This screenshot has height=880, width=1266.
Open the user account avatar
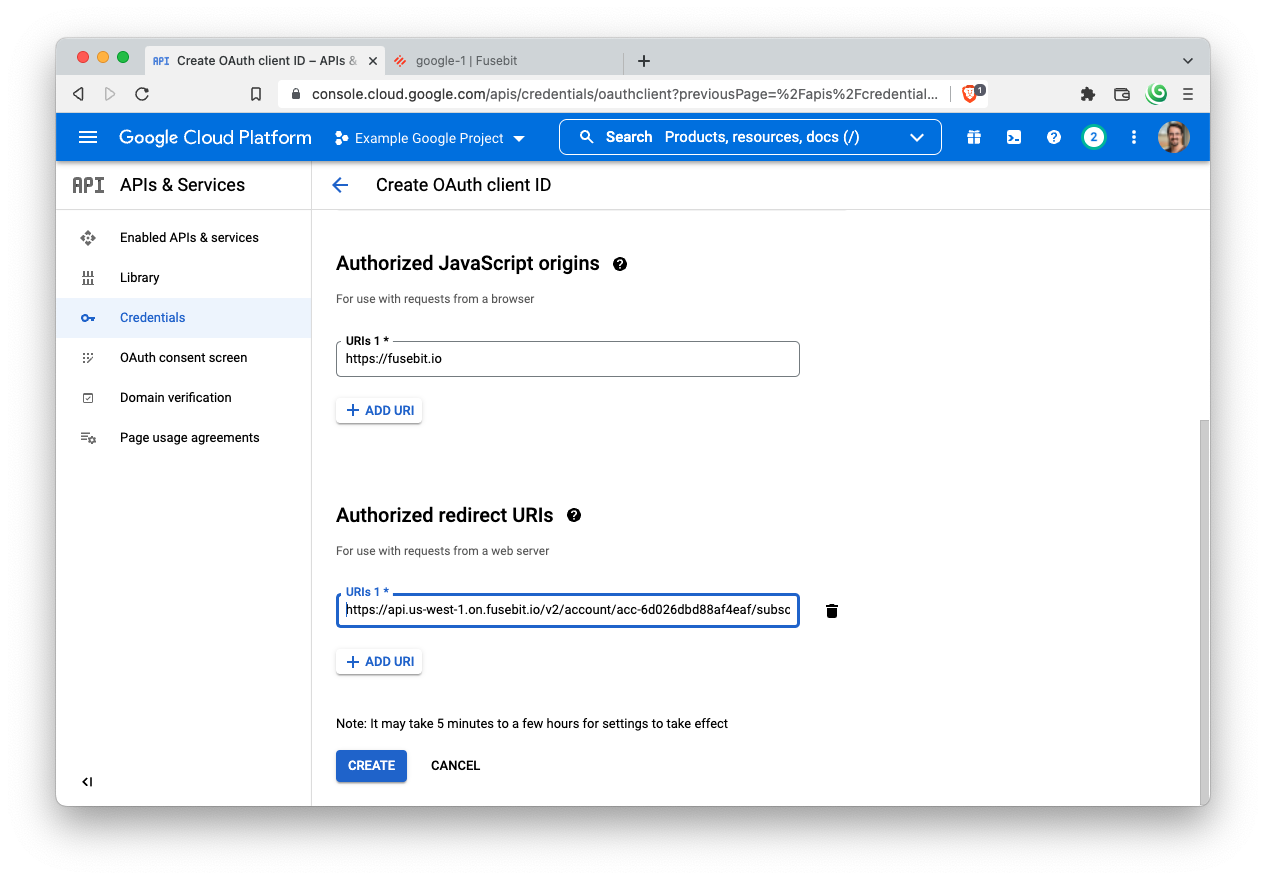click(1174, 137)
